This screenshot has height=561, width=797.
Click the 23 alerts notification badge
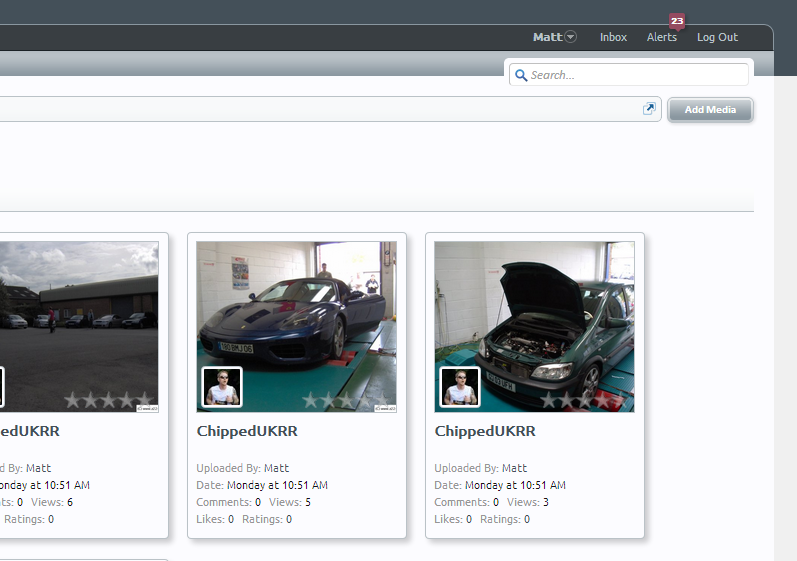pos(677,21)
